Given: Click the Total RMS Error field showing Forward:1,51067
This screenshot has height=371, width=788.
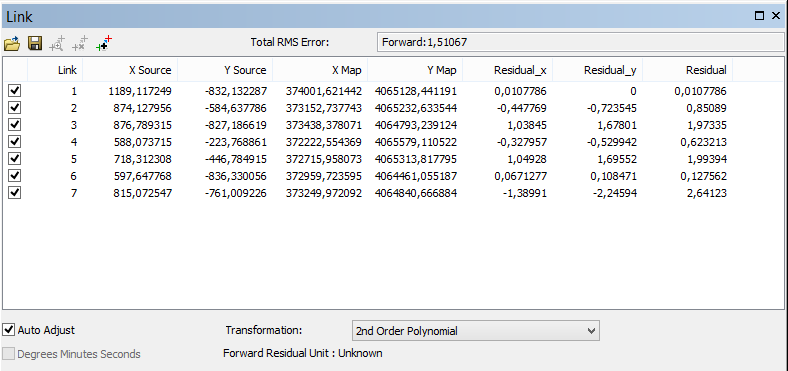Looking at the screenshot, I should pyautogui.click(x=580, y=42).
